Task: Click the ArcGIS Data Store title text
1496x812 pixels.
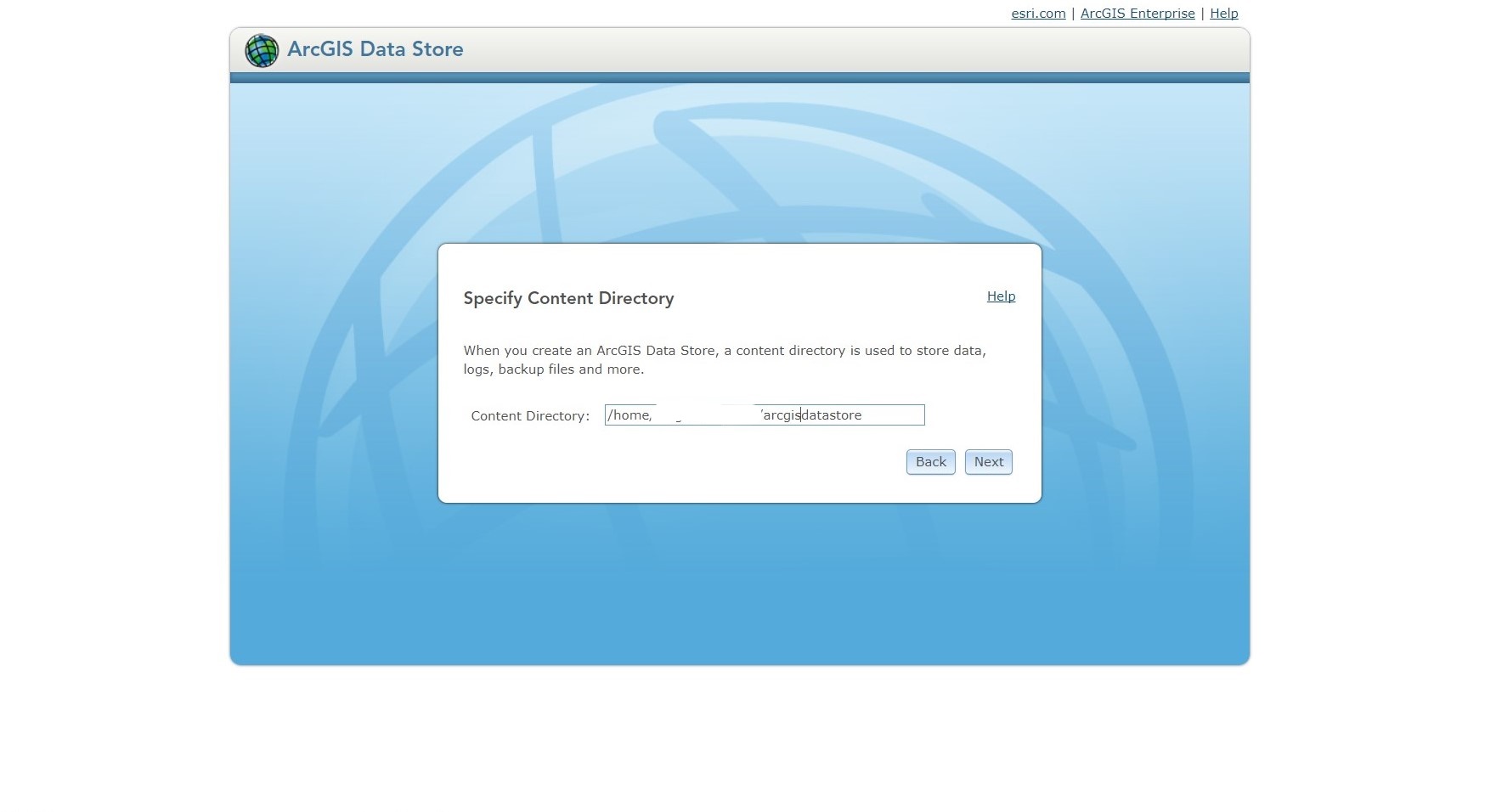Action: coord(375,49)
